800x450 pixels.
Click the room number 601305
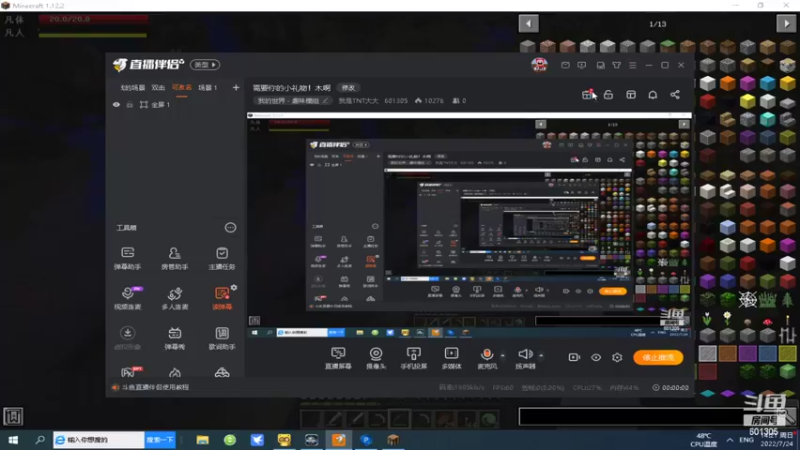pos(396,101)
